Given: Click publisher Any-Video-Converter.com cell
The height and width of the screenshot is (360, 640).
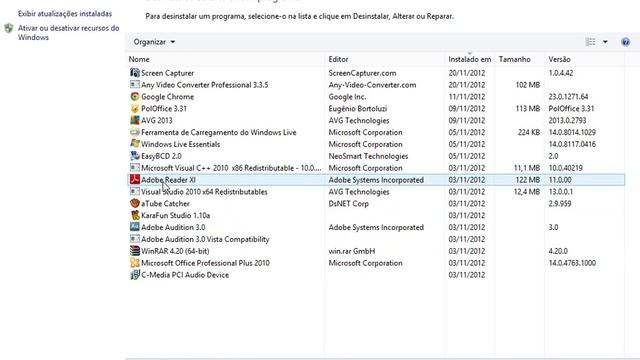Looking at the screenshot, I should 372,85.
